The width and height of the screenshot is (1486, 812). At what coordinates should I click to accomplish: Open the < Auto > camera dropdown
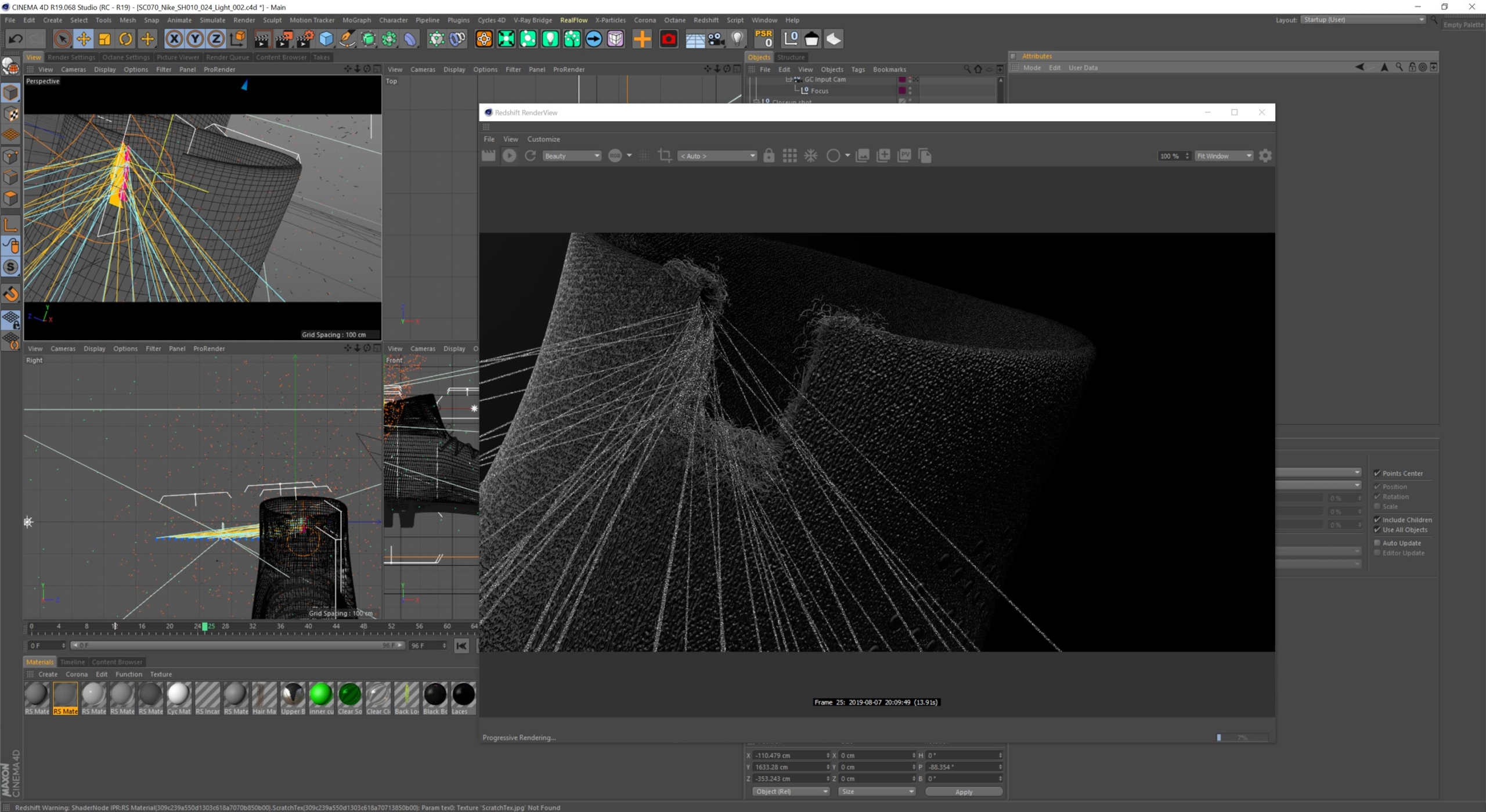pyautogui.click(x=717, y=156)
